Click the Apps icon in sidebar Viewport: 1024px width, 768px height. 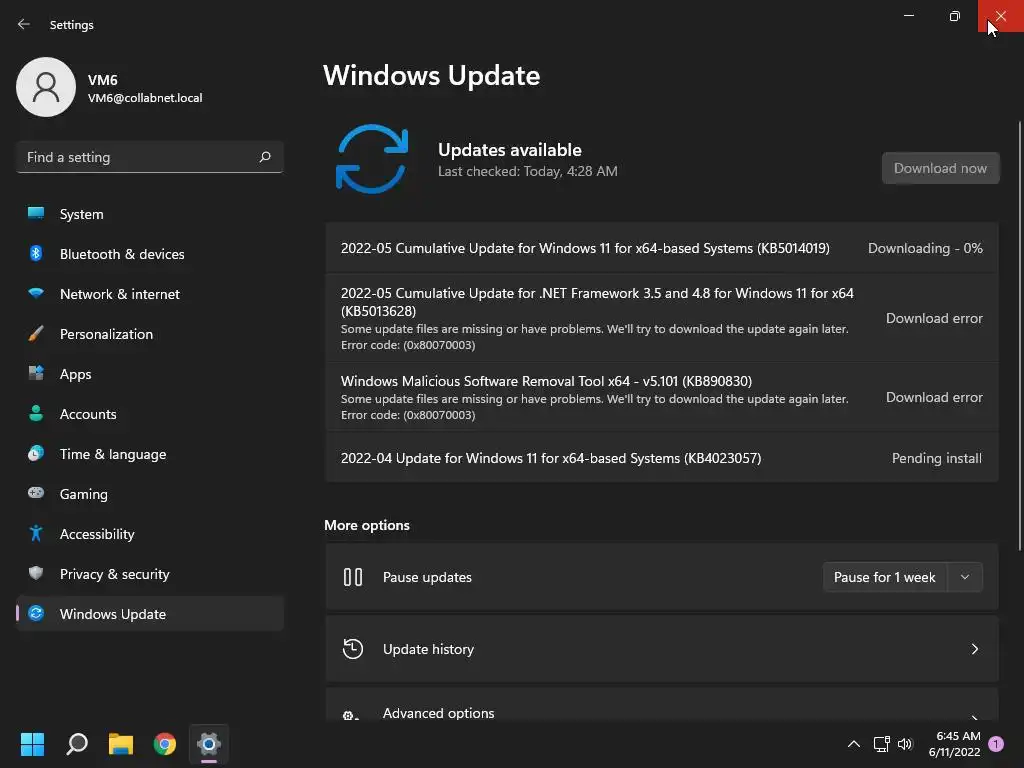[x=36, y=374]
